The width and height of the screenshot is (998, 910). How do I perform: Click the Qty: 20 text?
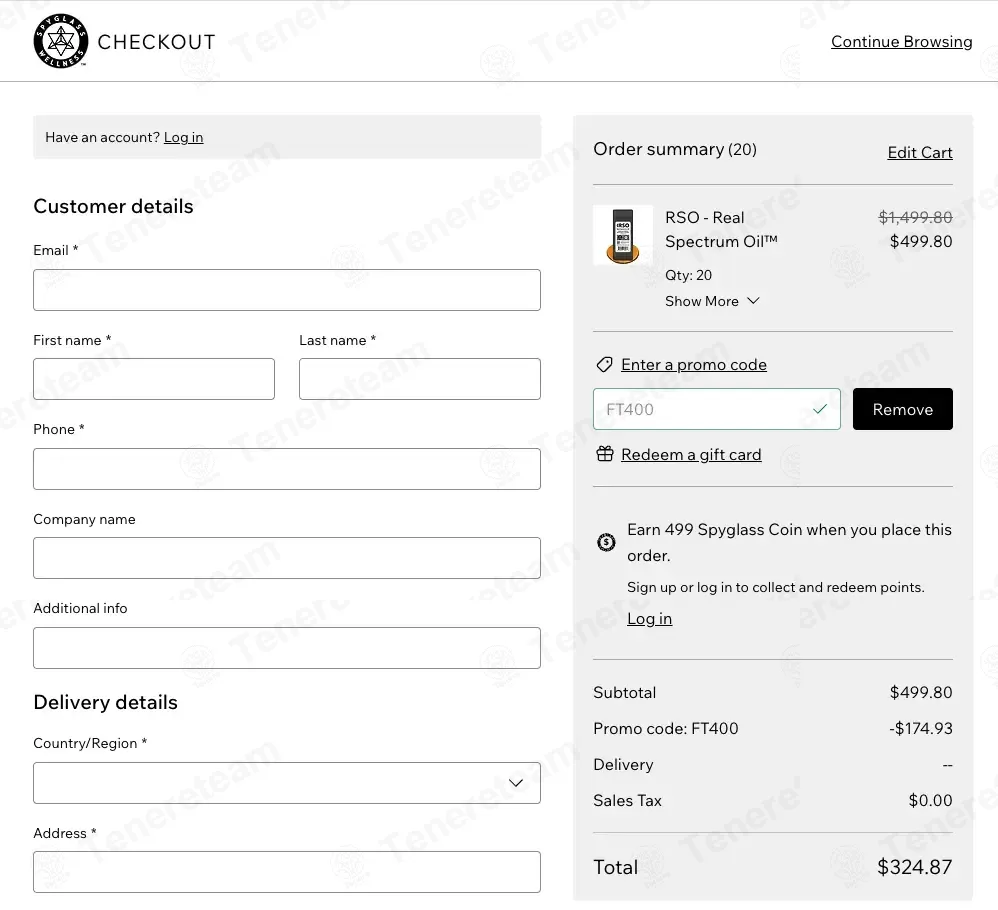pos(688,275)
